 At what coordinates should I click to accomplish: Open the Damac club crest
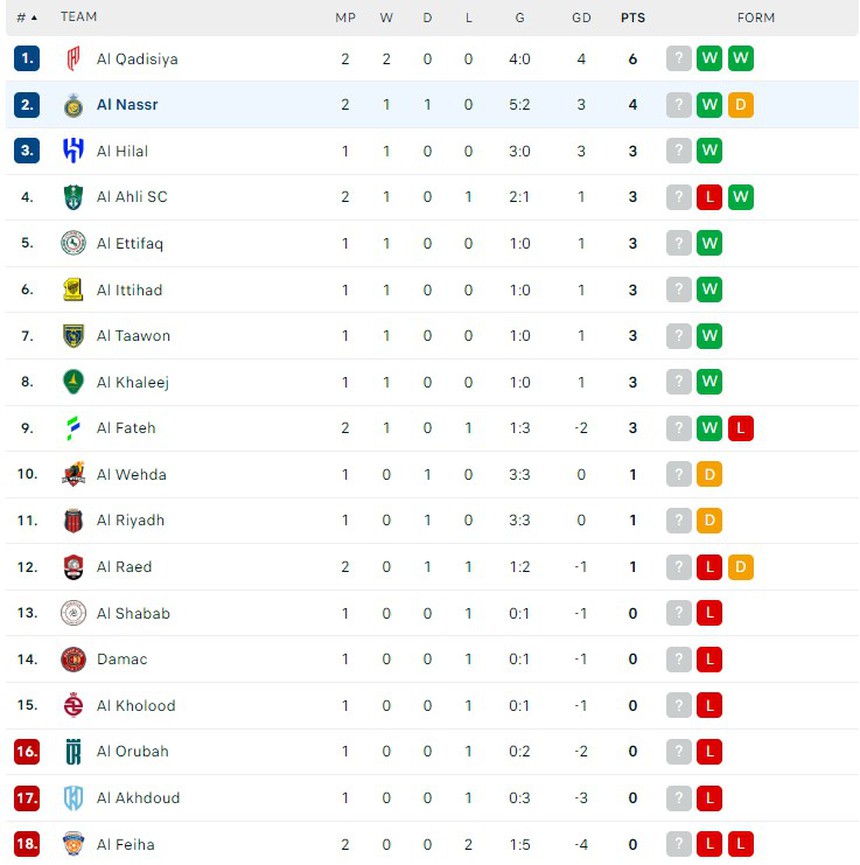pyautogui.click(x=73, y=659)
